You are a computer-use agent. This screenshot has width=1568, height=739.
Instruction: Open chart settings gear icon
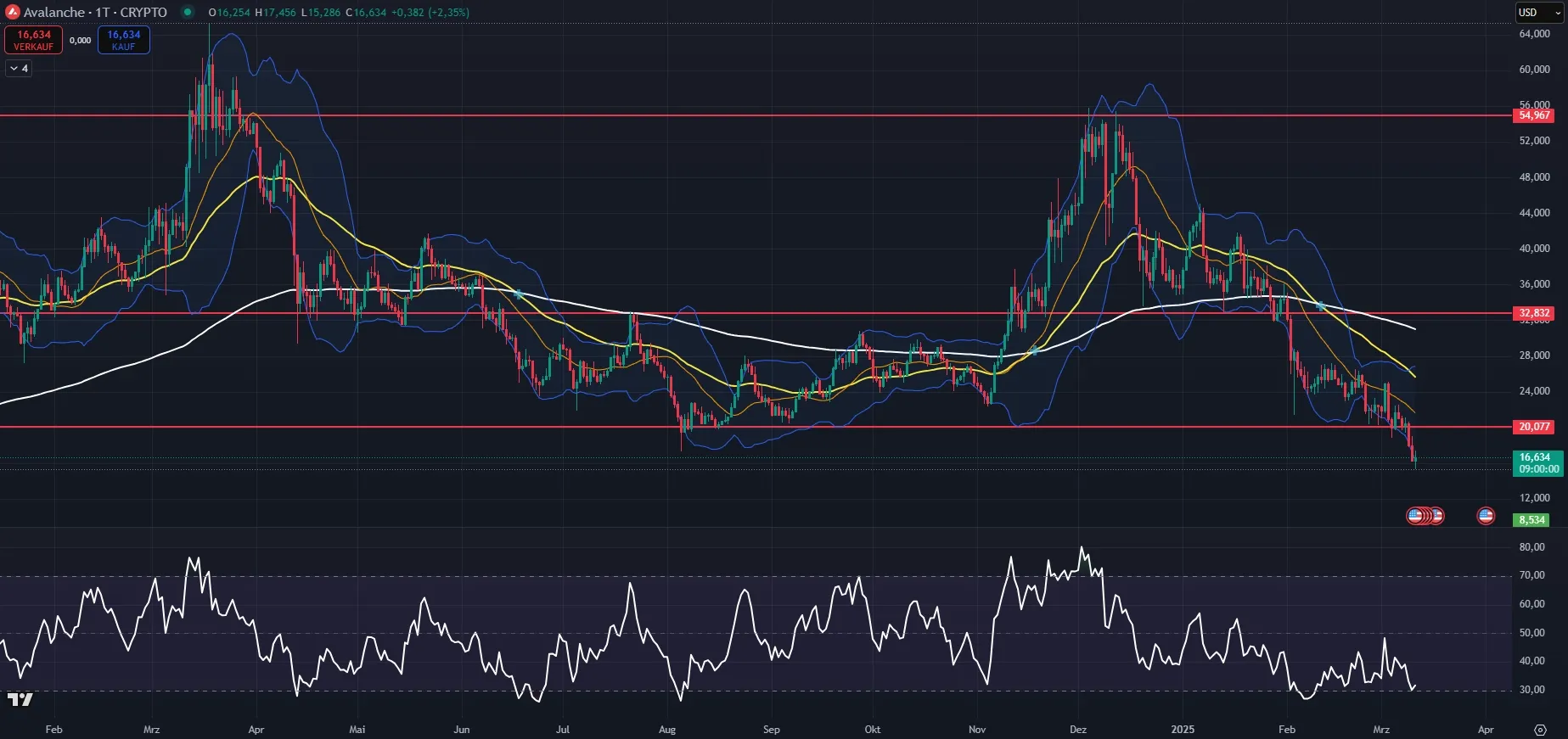point(1540,730)
